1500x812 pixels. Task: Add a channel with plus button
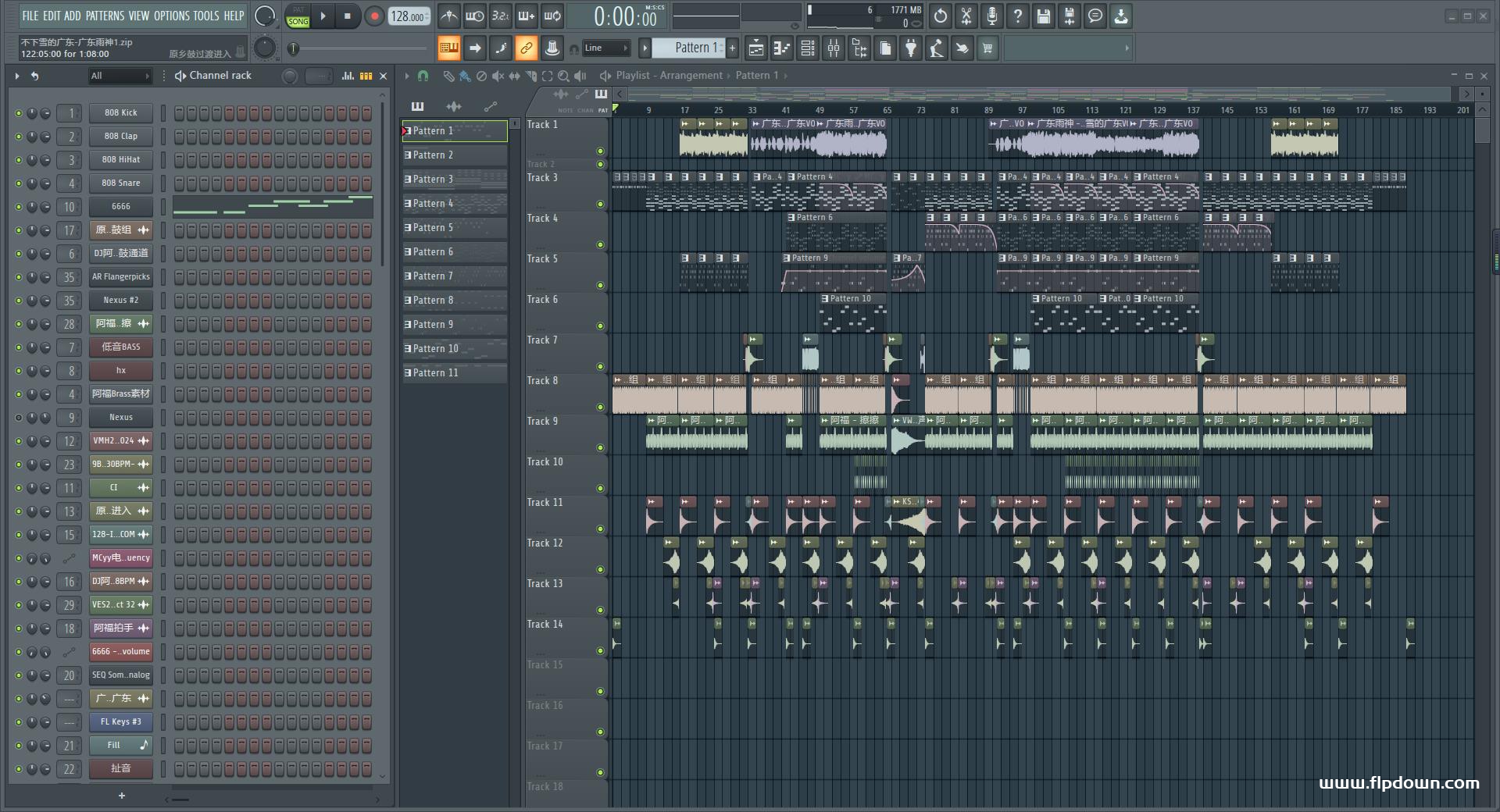point(121,796)
